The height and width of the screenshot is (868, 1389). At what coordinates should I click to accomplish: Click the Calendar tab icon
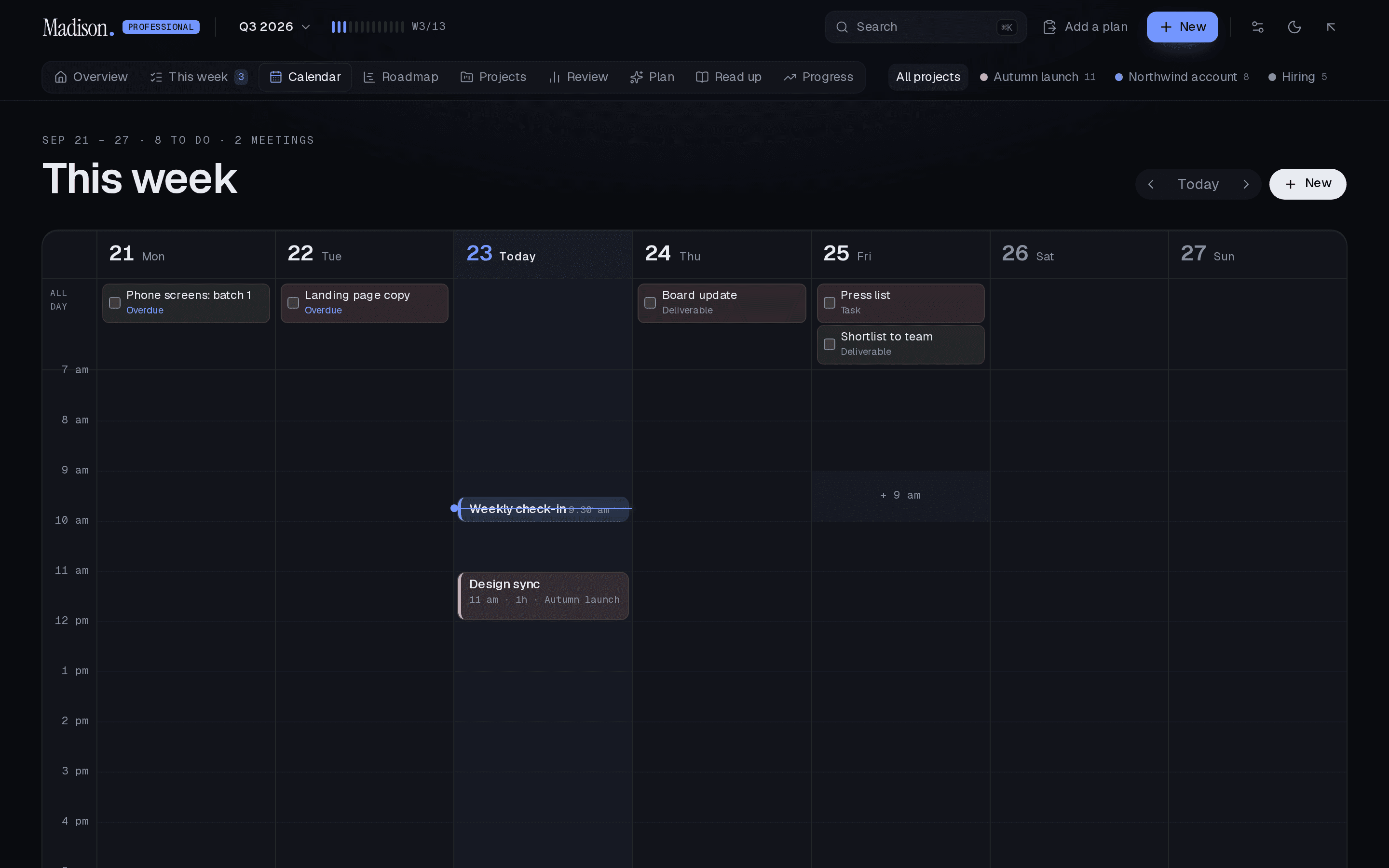point(275,77)
